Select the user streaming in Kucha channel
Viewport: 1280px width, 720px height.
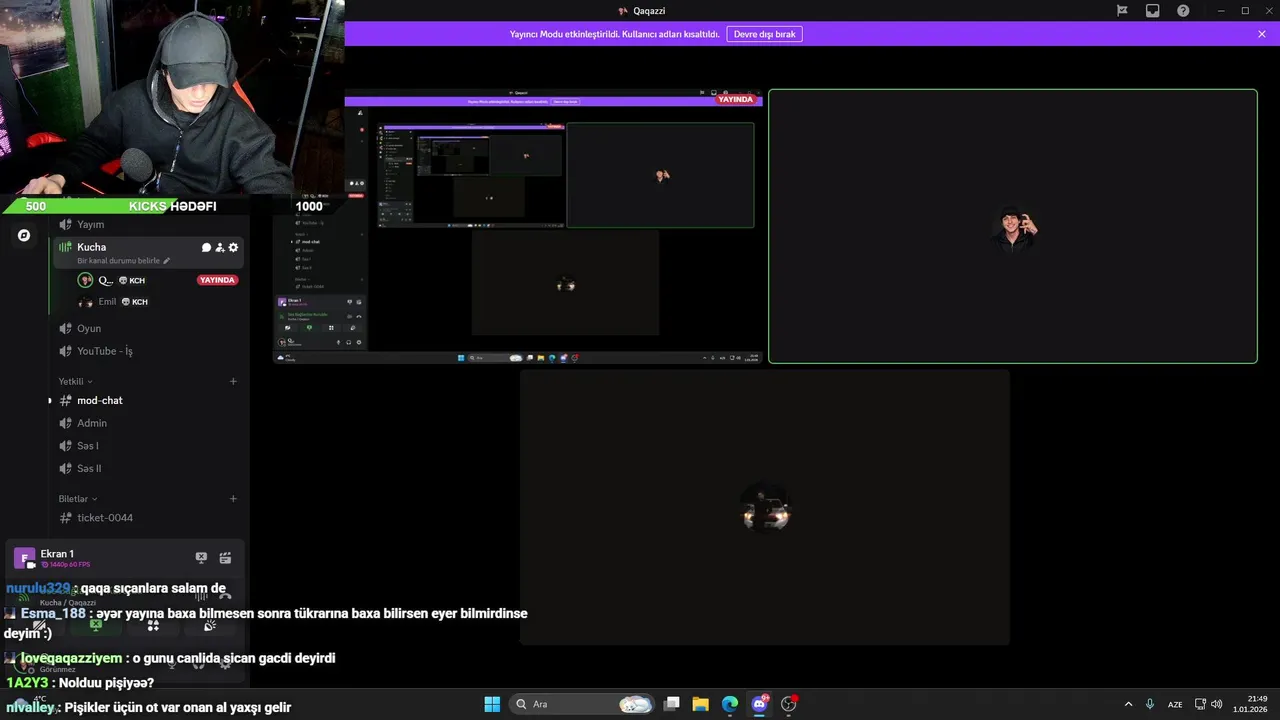click(159, 280)
